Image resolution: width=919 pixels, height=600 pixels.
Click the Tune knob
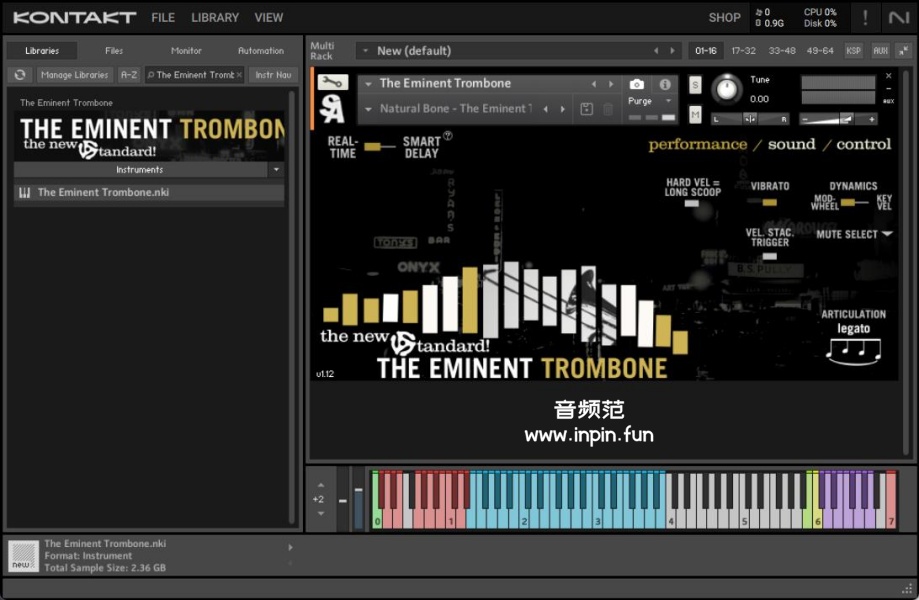tap(727, 89)
